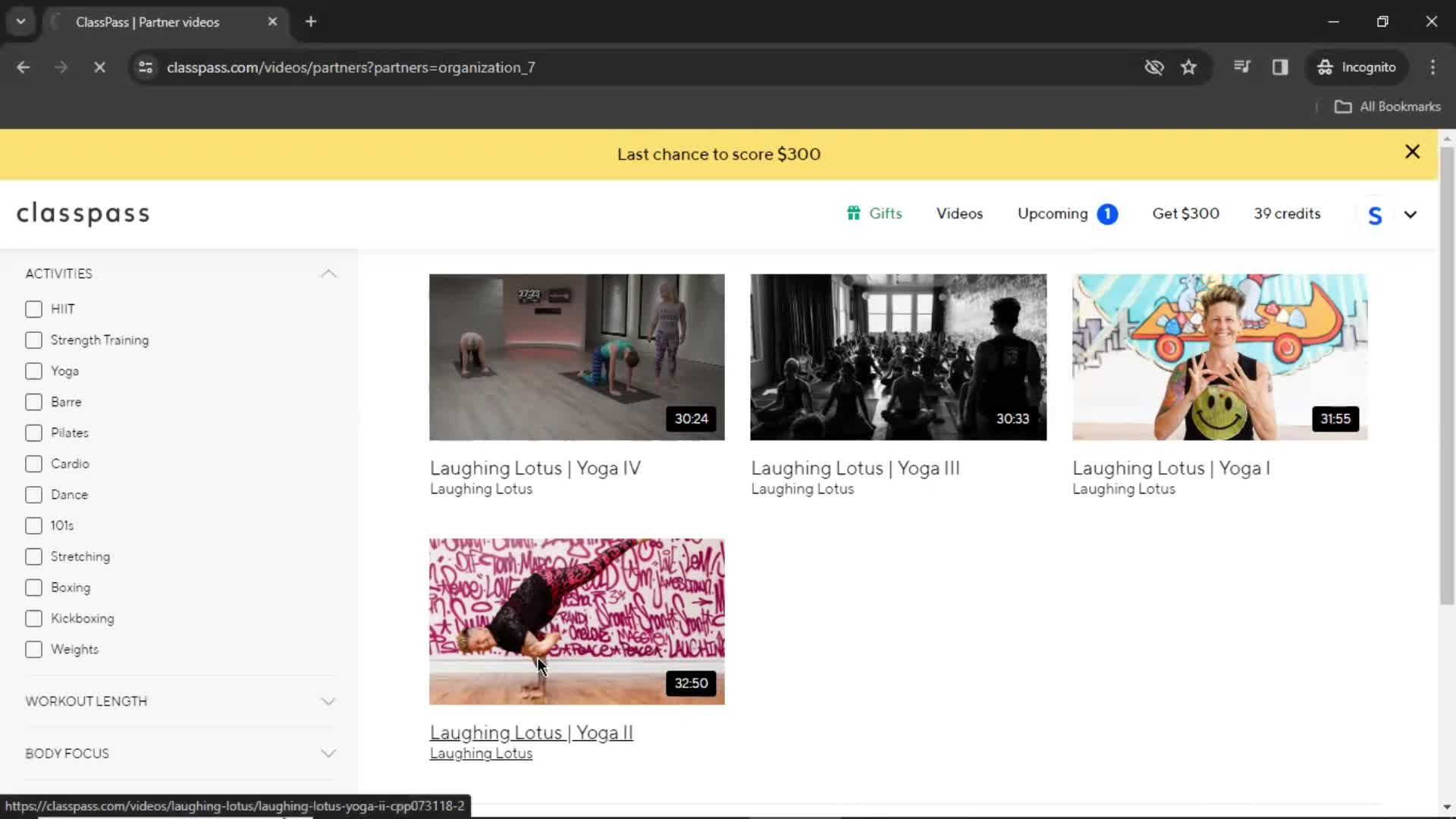
Task: Open the Yoga I video thumbnail
Action: tap(1219, 357)
